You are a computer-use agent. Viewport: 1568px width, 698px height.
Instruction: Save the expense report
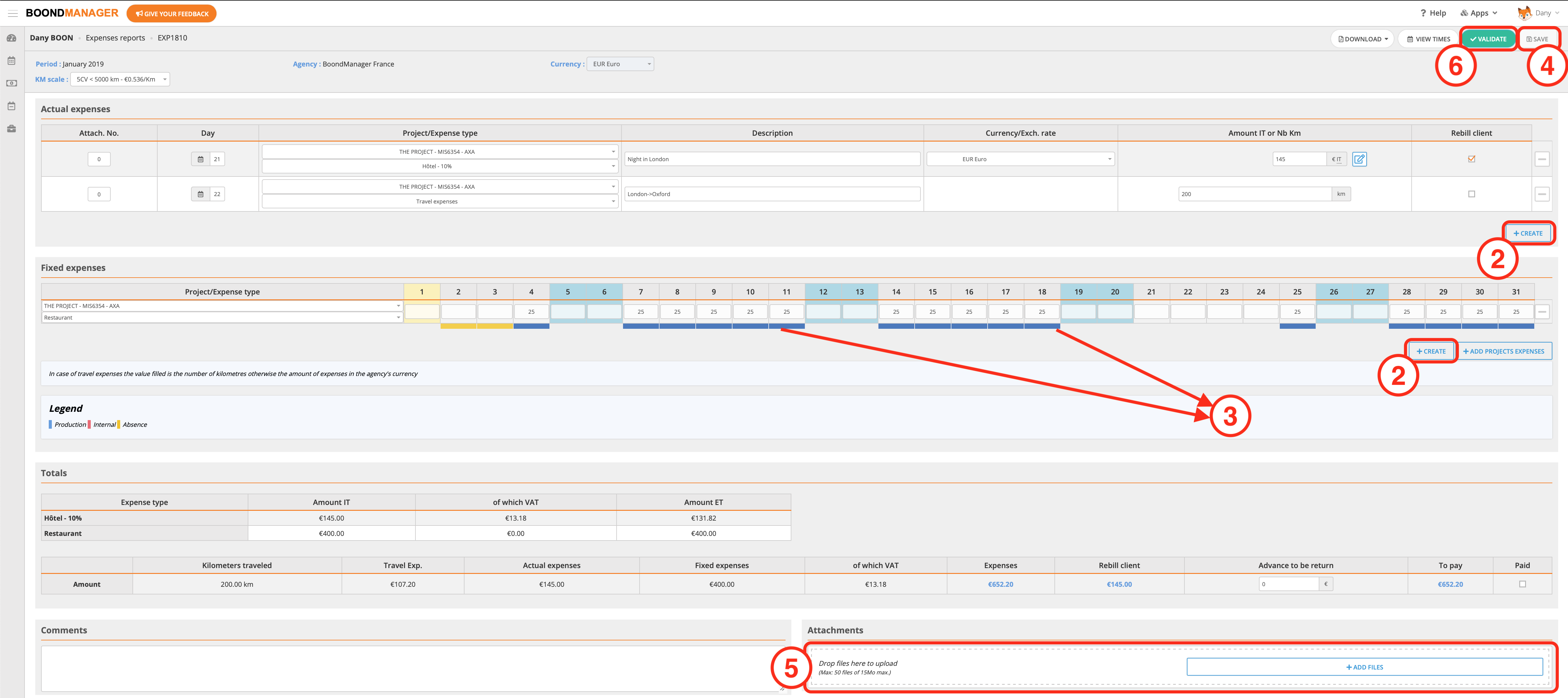click(1537, 39)
